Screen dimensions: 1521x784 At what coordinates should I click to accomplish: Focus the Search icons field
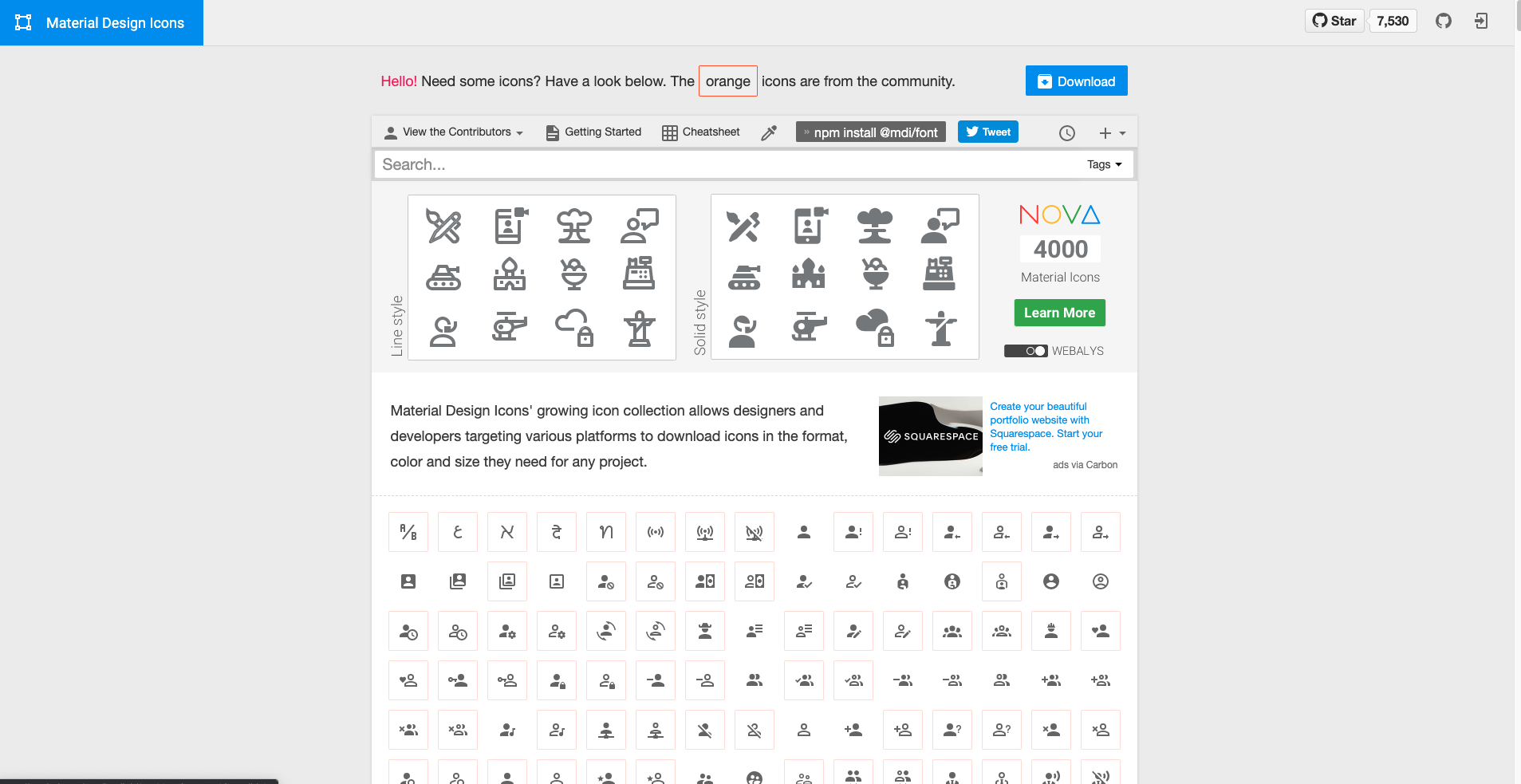(x=726, y=164)
